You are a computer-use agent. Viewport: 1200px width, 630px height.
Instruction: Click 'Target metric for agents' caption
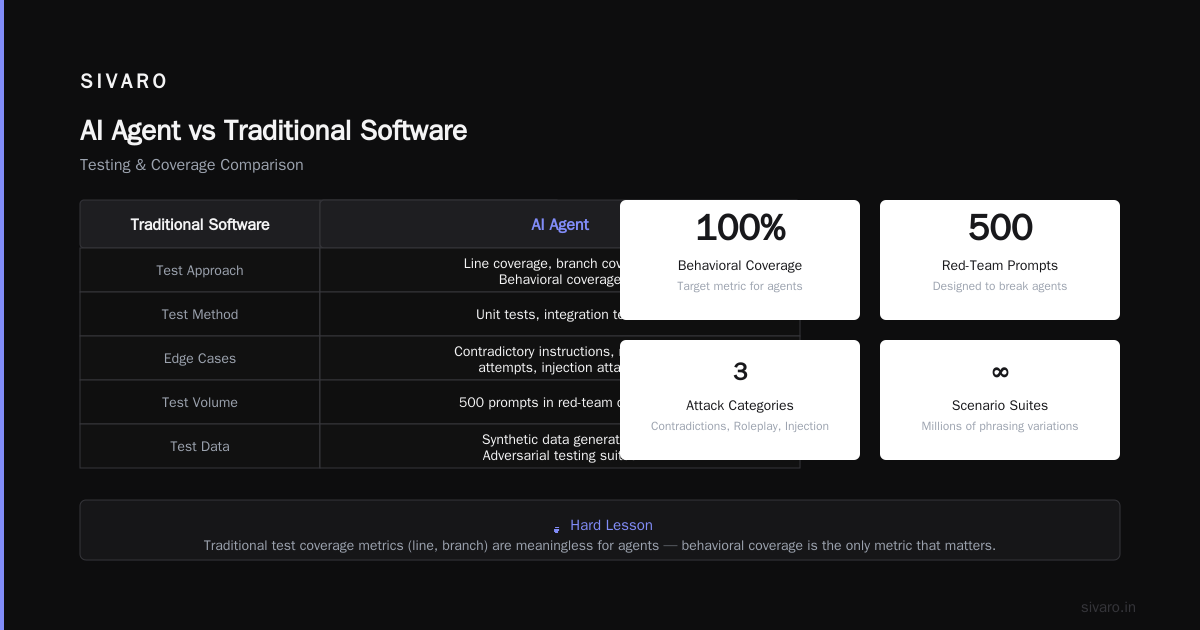coord(740,286)
